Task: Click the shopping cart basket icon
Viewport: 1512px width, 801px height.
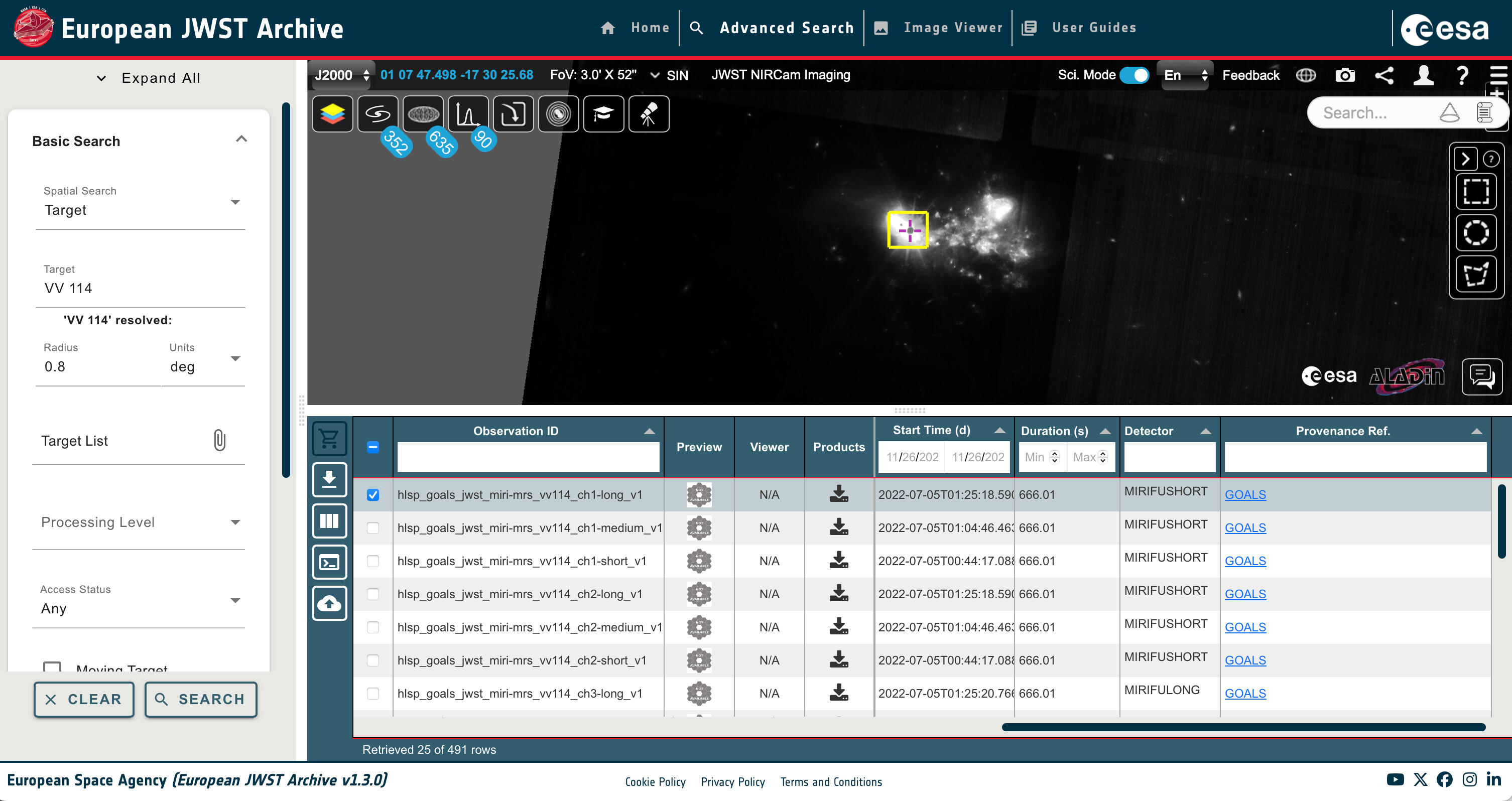Action: coord(329,438)
